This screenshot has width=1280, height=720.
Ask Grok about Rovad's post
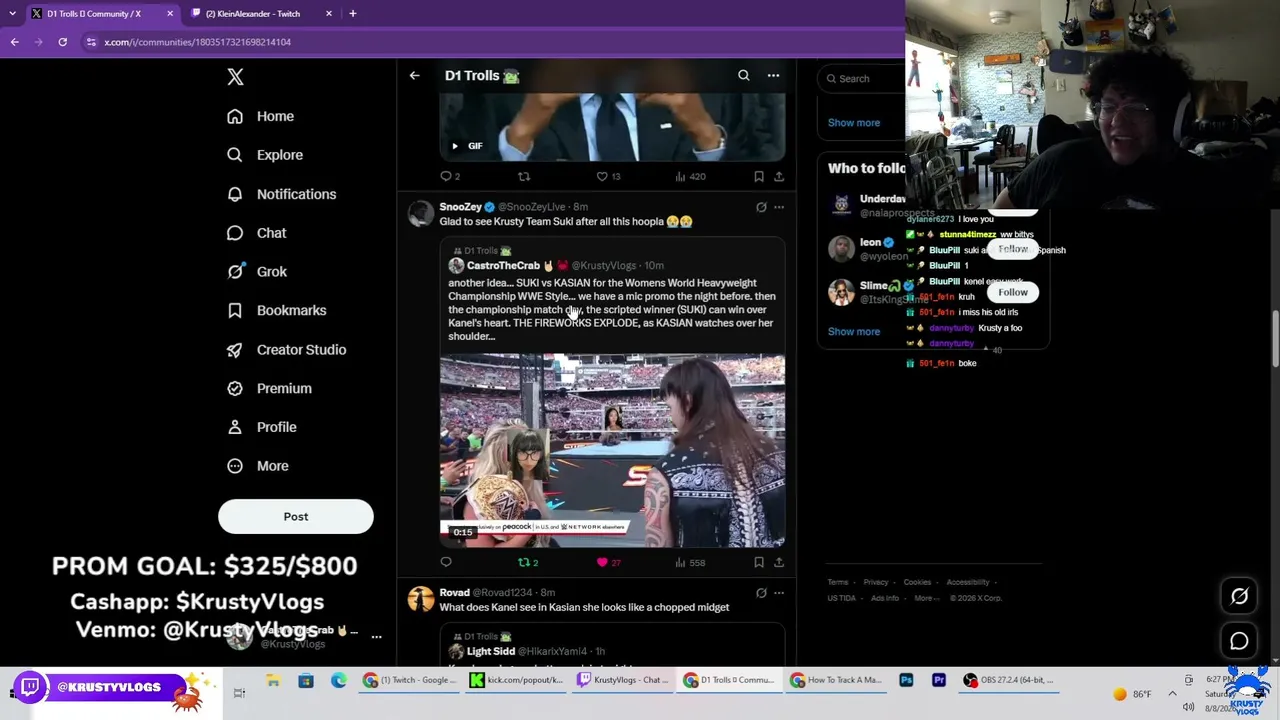[x=761, y=593]
